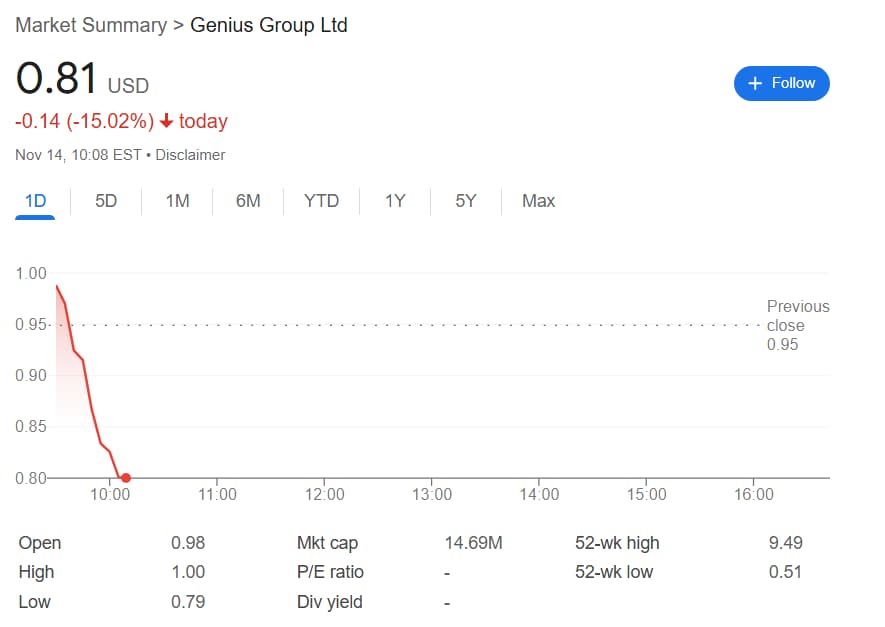This screenshot has width=885, height=627.
Task: Switch to the 5D tab
Action: pos(106,201)
